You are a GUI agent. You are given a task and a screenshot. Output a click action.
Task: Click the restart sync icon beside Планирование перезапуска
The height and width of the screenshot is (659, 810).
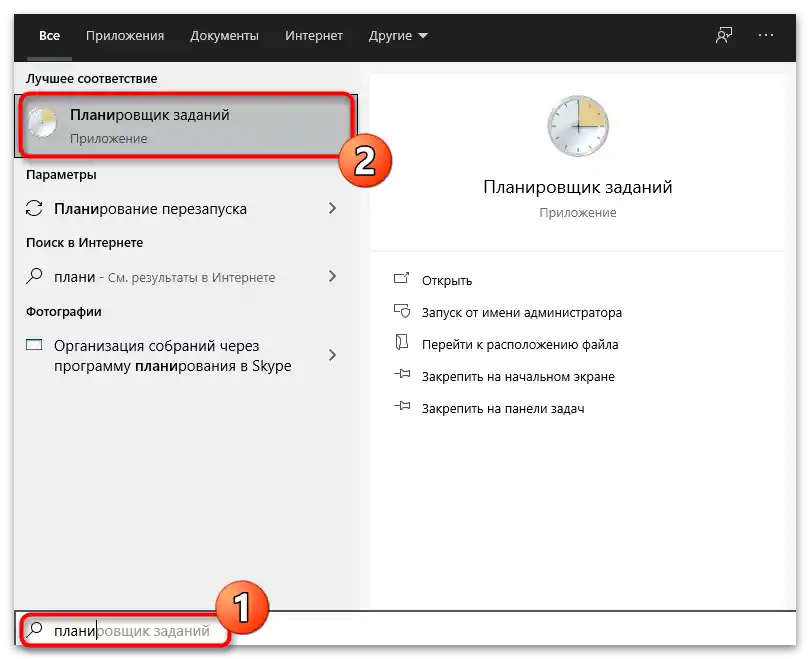click(x=34, y=208)
